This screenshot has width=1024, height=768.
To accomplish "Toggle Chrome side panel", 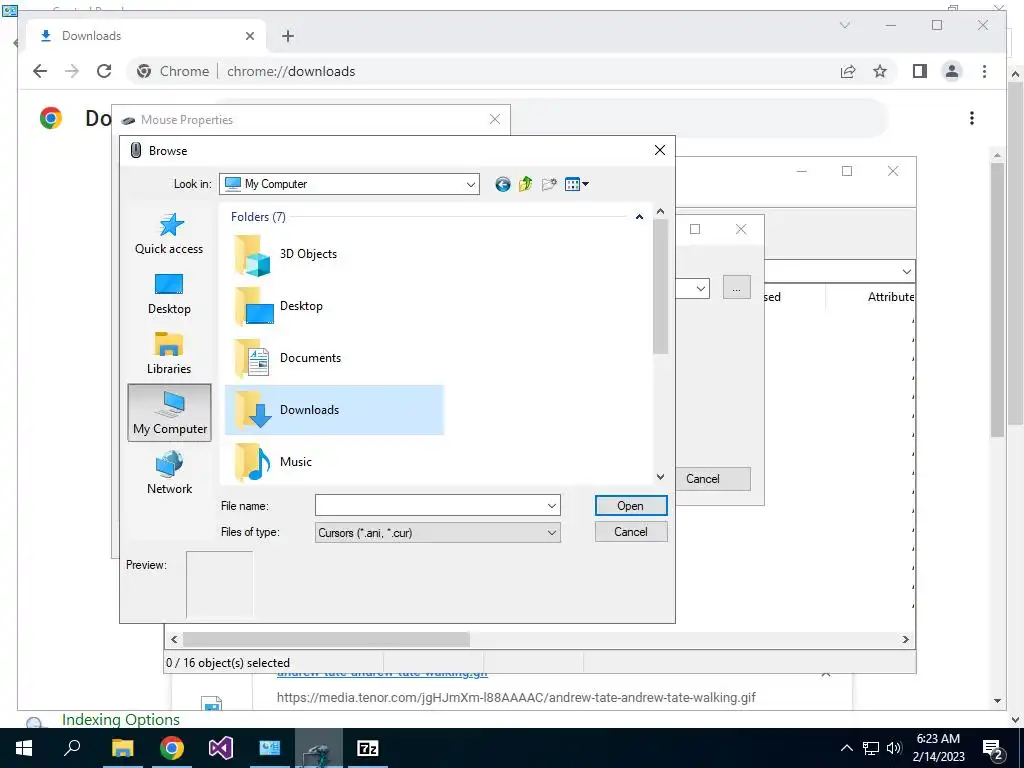I will pyautogui.click(x=920, y=71).
